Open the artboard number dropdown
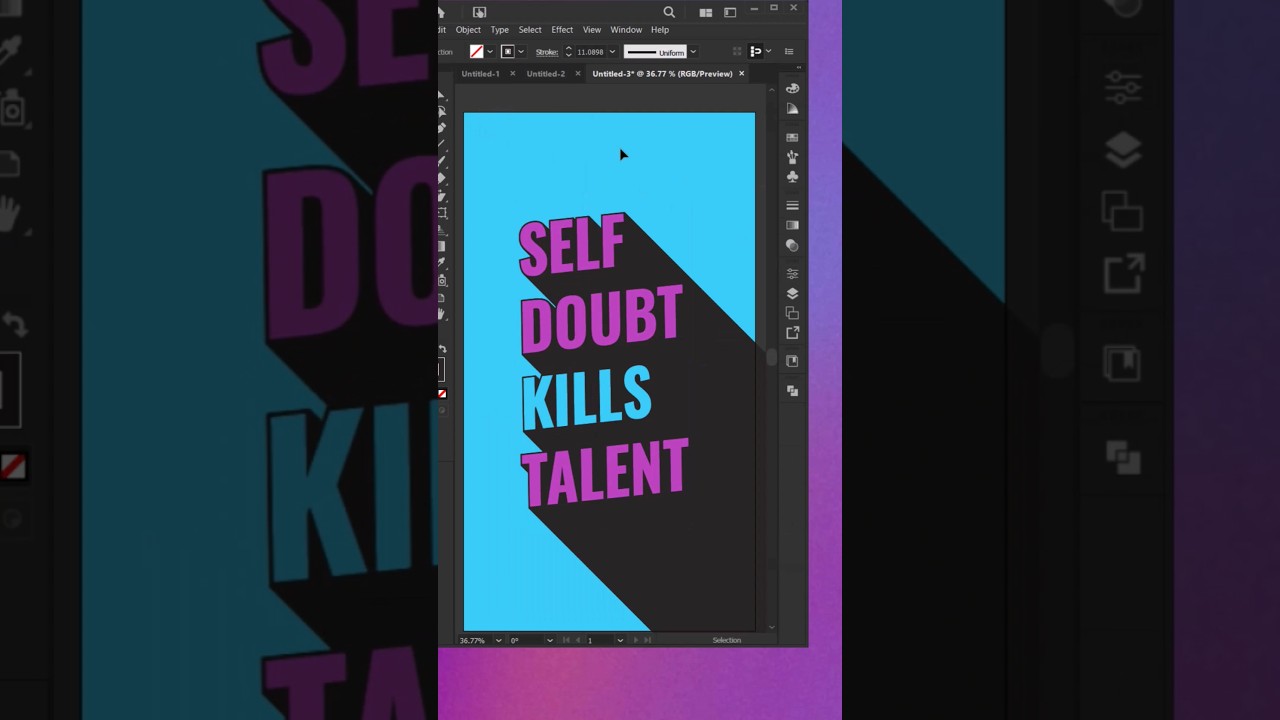Image resolution: width=1280 pixels, height=720 pixels. tap(620, 640)
